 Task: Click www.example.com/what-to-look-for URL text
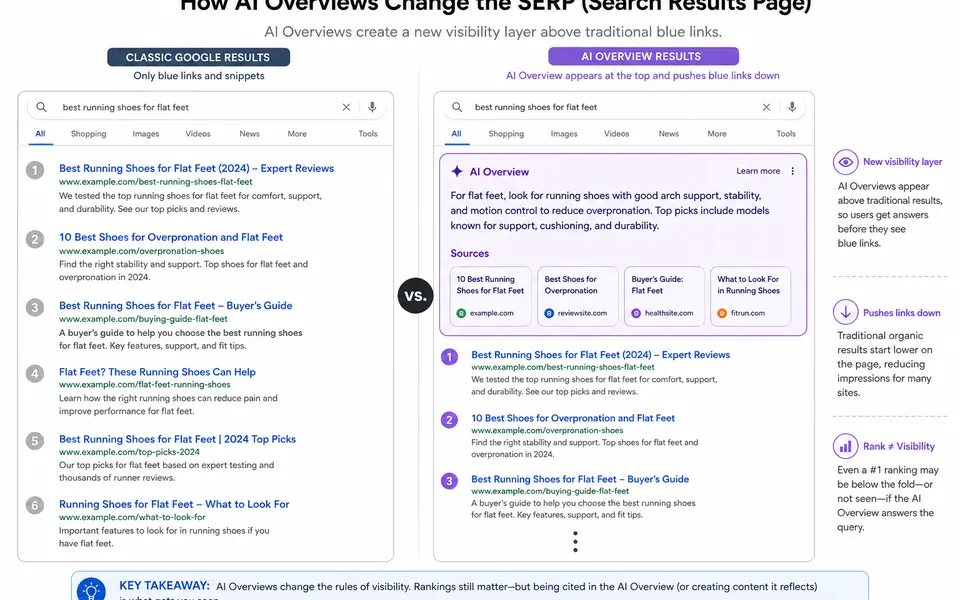tap(132, 517)
